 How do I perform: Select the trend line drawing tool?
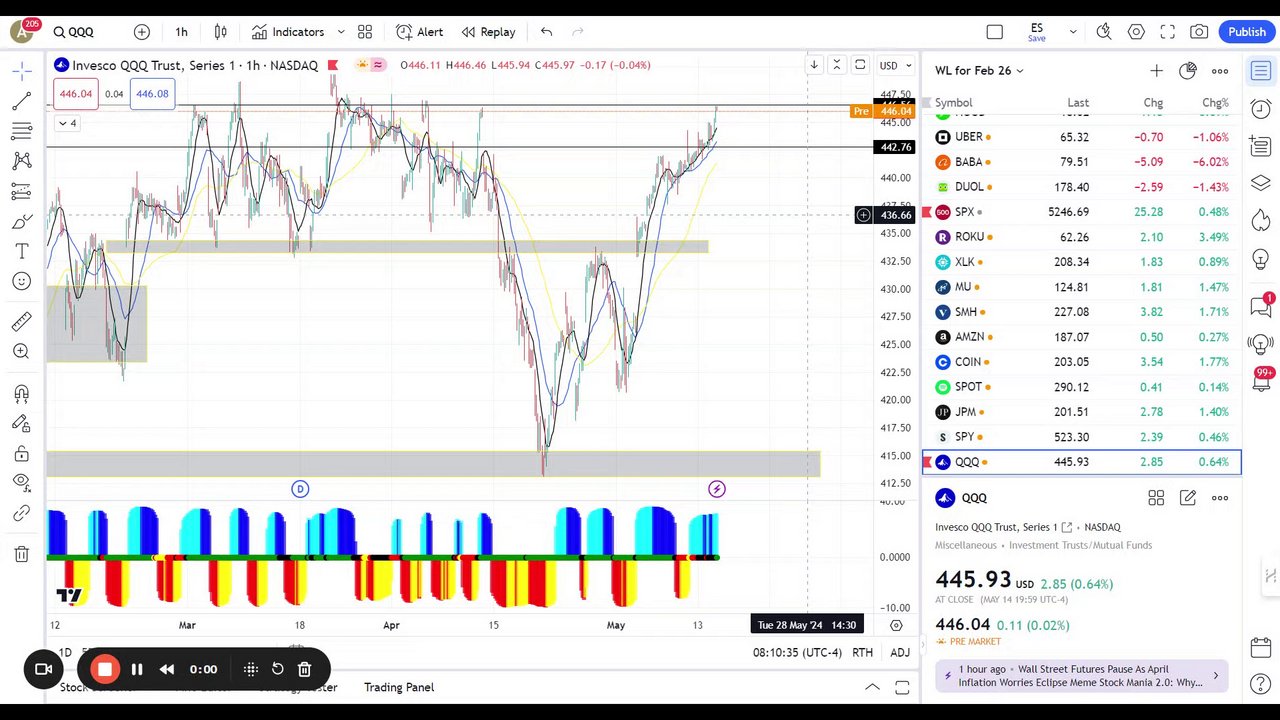[x=21, y=101]
